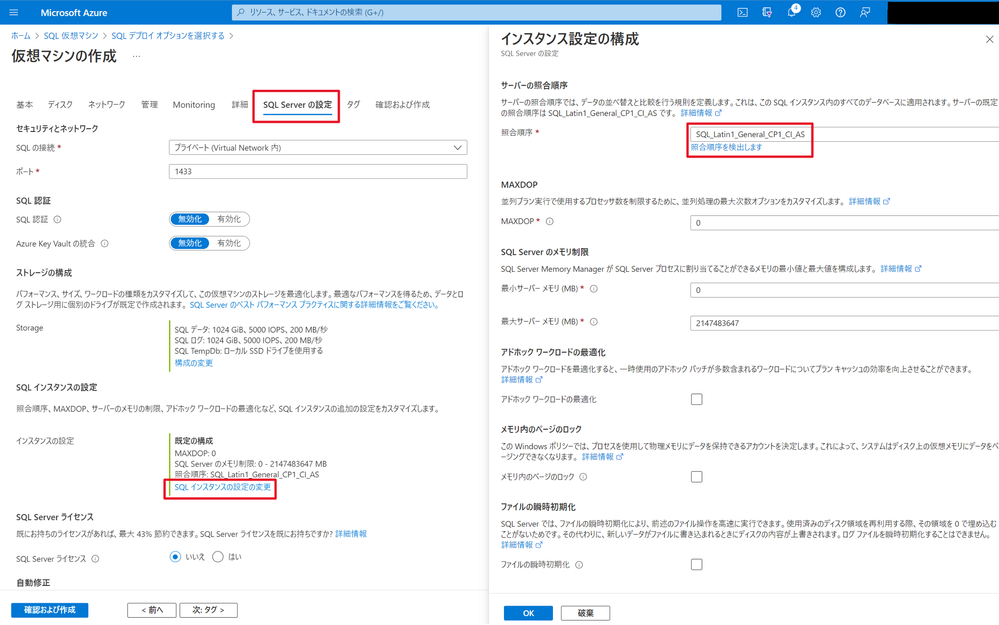
Task: Click the 最小サーバー メモリ (MB) field
Action: [x=844, y=290]
